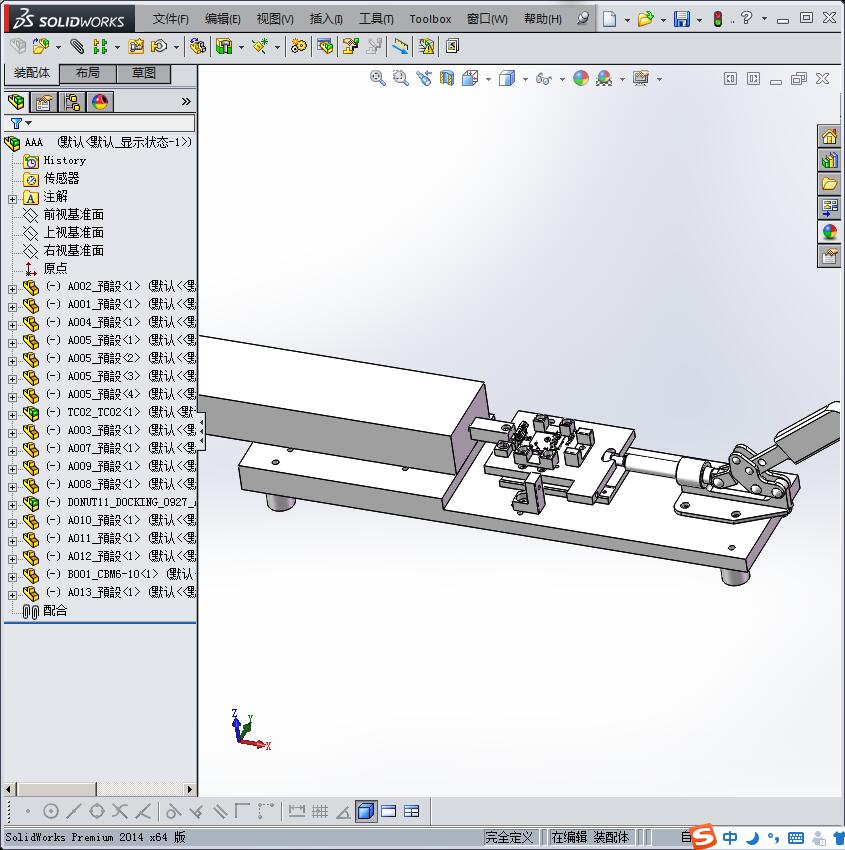The image size is (845, 850).
Task: Click the Zoom to Fit icon
Action: pyautogui.click(x=378, y=79)
